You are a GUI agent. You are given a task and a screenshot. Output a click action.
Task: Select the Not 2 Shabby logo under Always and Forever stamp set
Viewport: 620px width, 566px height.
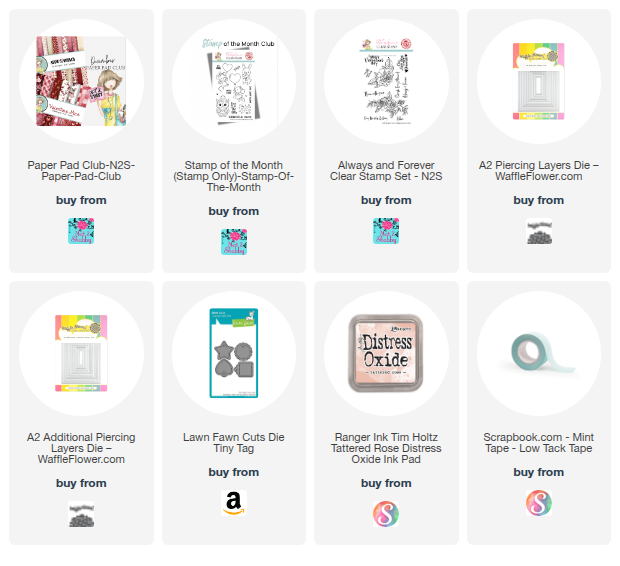[386, 231]
